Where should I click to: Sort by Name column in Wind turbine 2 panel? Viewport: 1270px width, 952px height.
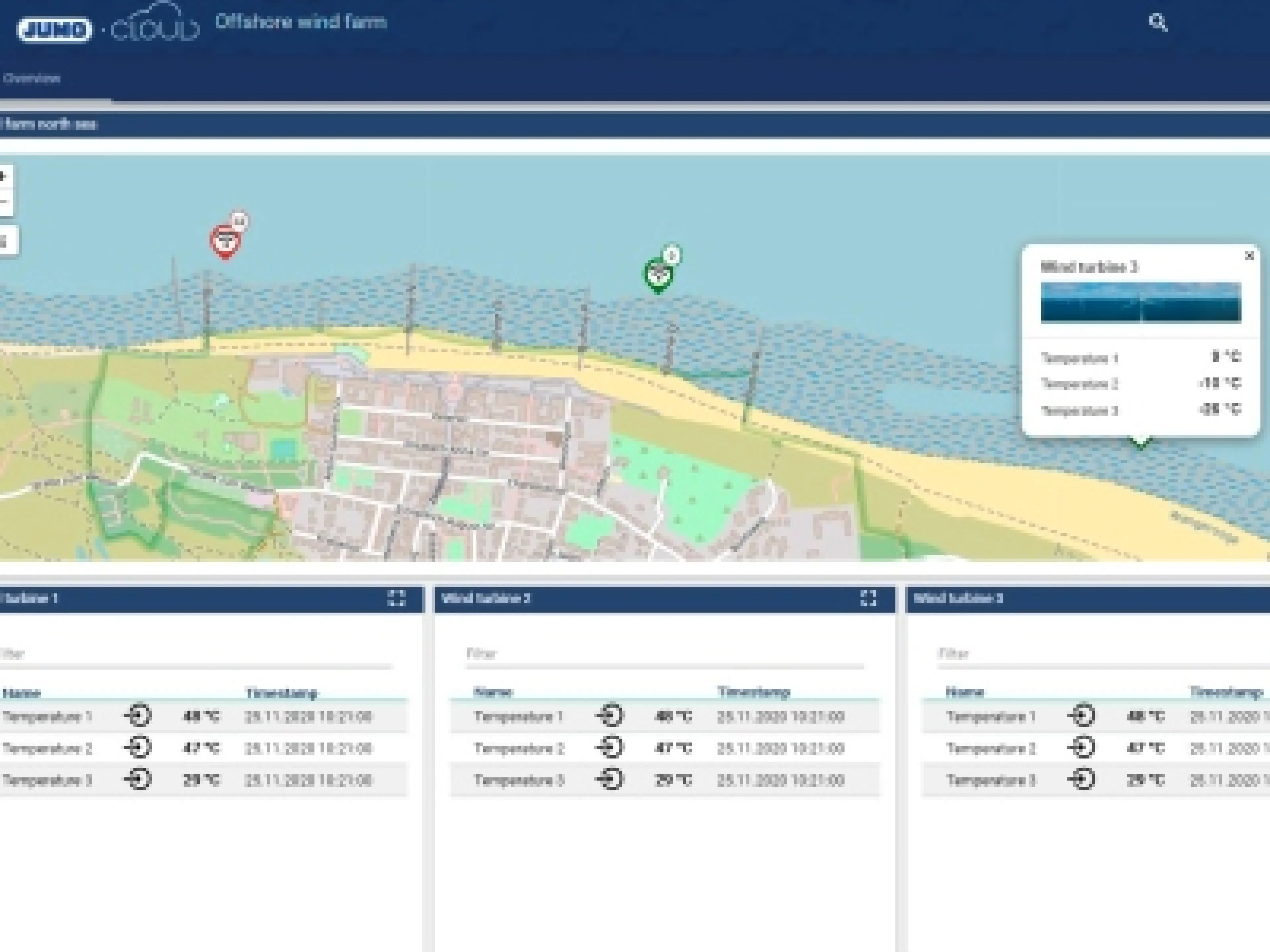(493, 692)
